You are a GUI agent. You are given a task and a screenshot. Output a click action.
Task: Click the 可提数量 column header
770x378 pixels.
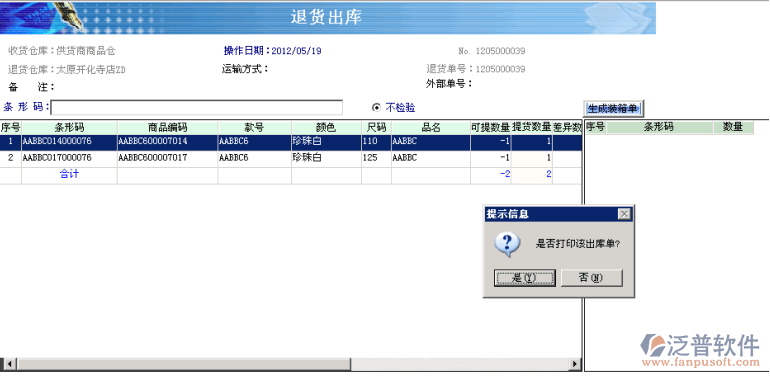491,128
